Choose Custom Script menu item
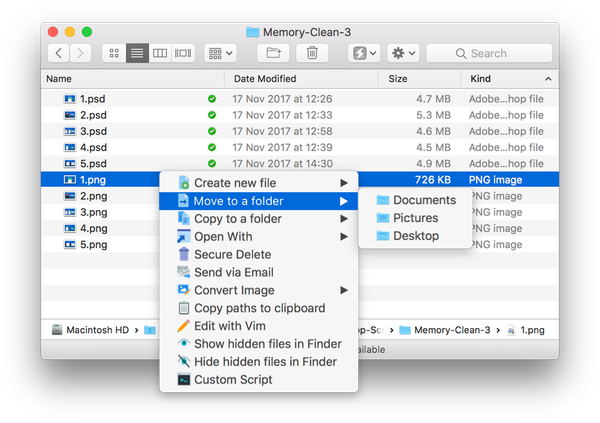The image size is (600, 423). tap(259, 379)
